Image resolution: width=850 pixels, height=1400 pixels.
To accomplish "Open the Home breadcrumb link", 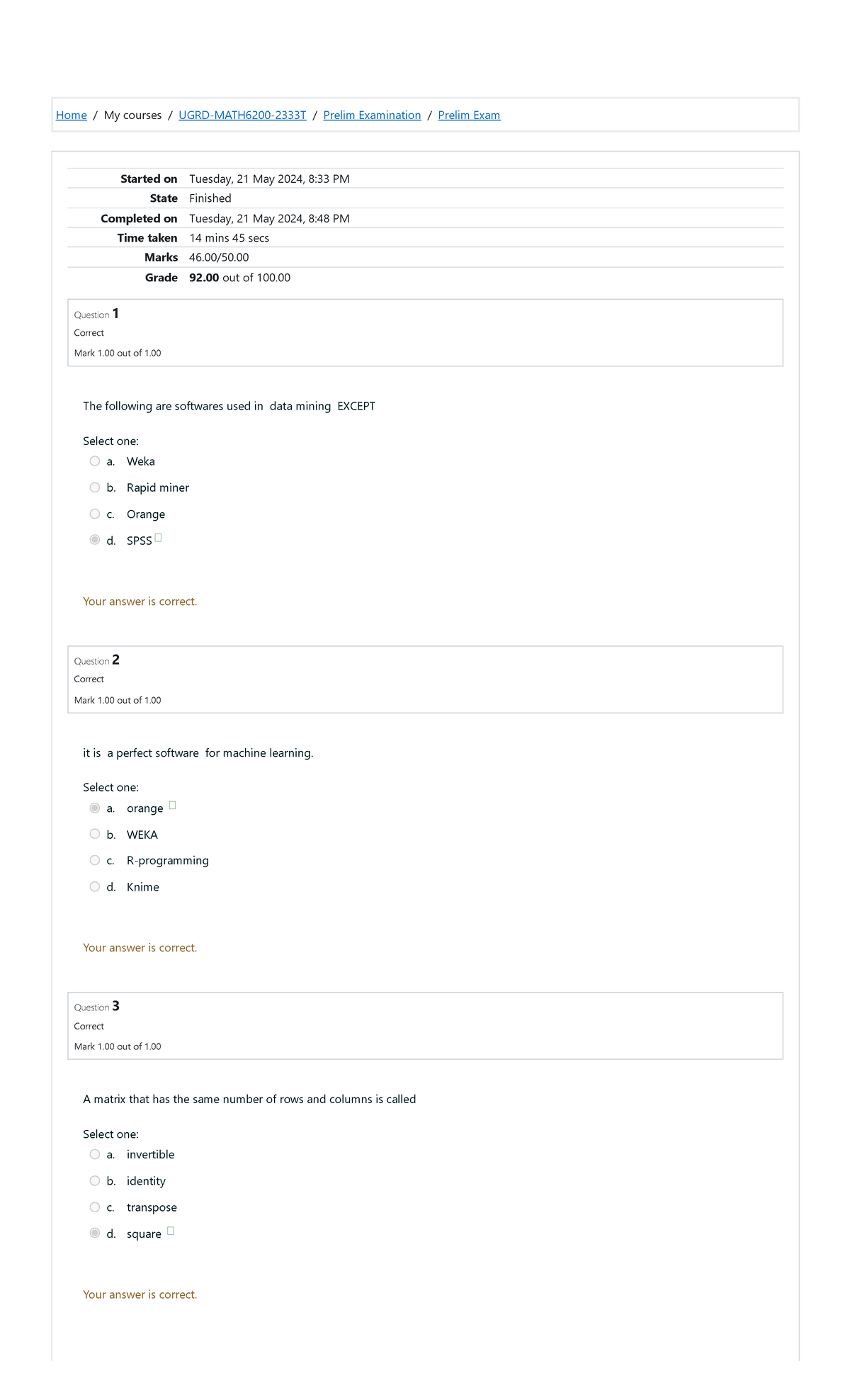I will click(x=71, y=115).
